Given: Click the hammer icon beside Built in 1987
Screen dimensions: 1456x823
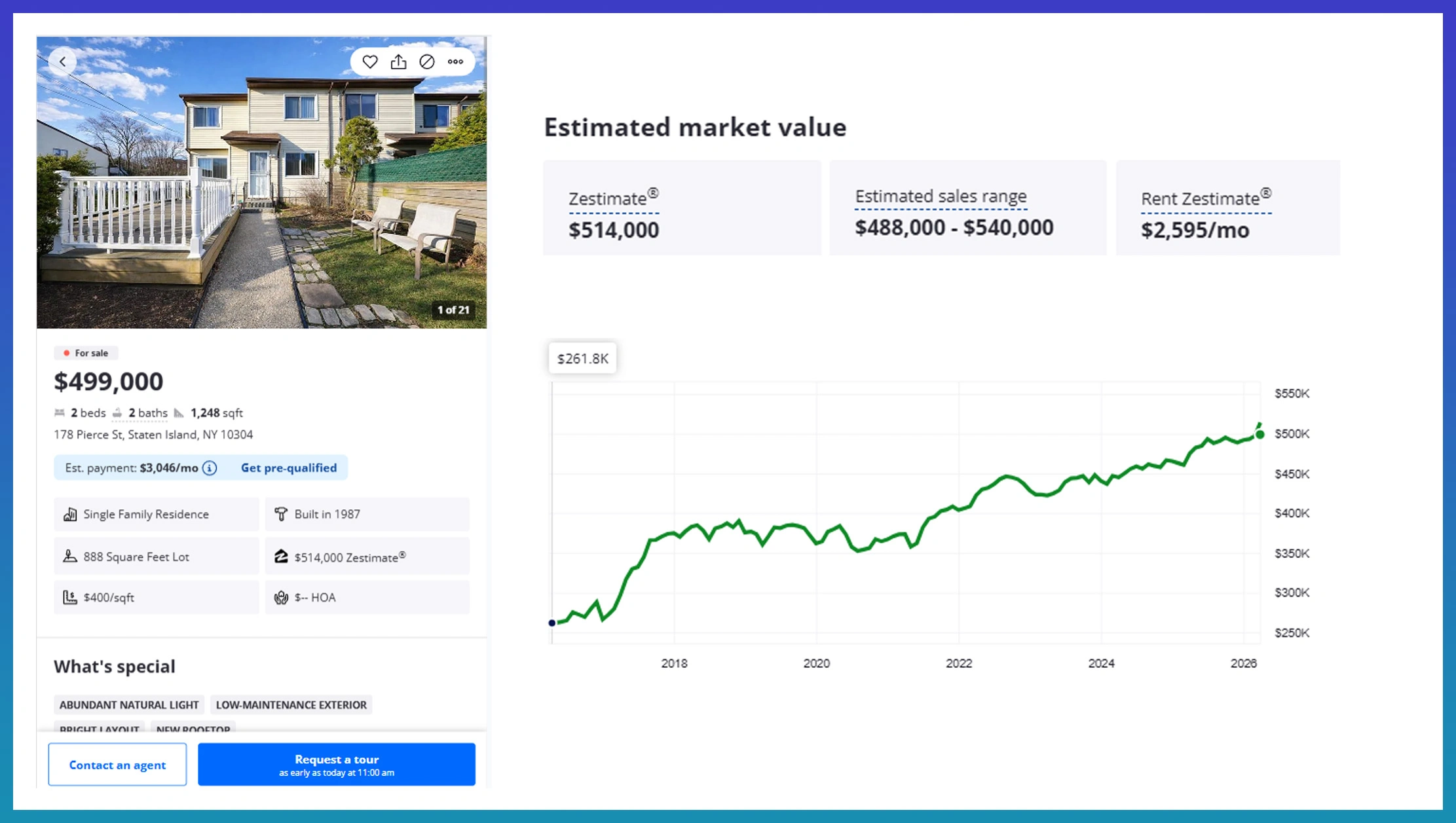Looking at the screenshot, I should click(282, 514).
